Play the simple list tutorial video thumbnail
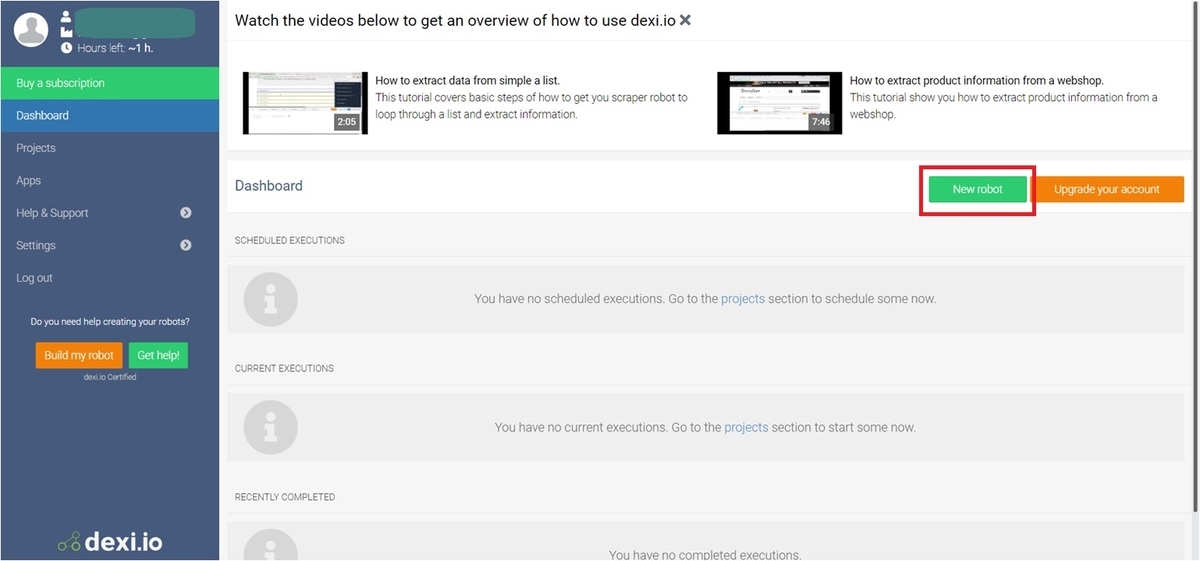 click(x=305, y=103)
